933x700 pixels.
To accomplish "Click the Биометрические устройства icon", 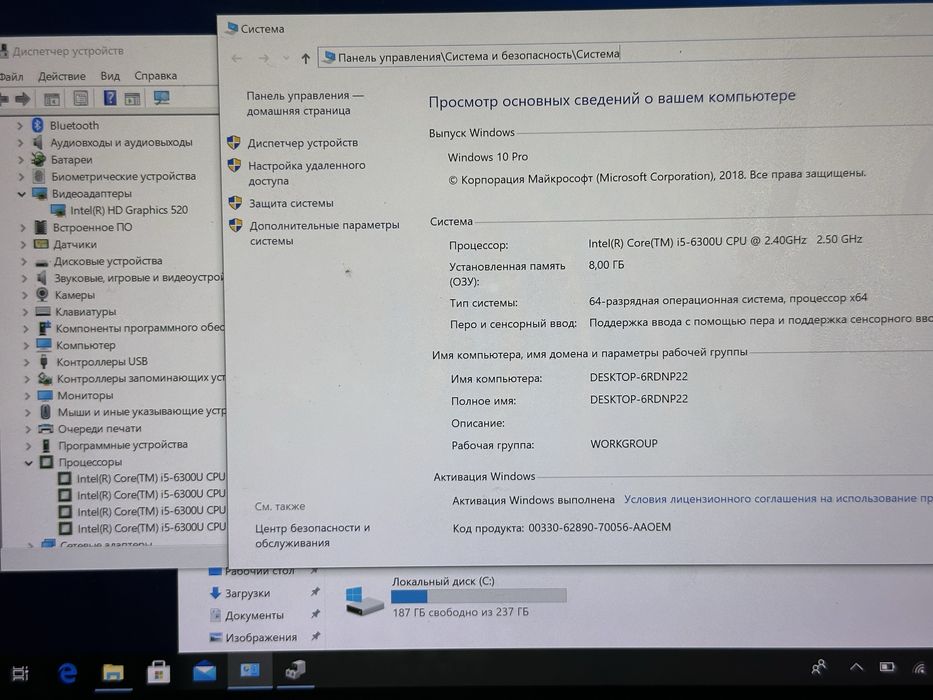I will (39, 176).
